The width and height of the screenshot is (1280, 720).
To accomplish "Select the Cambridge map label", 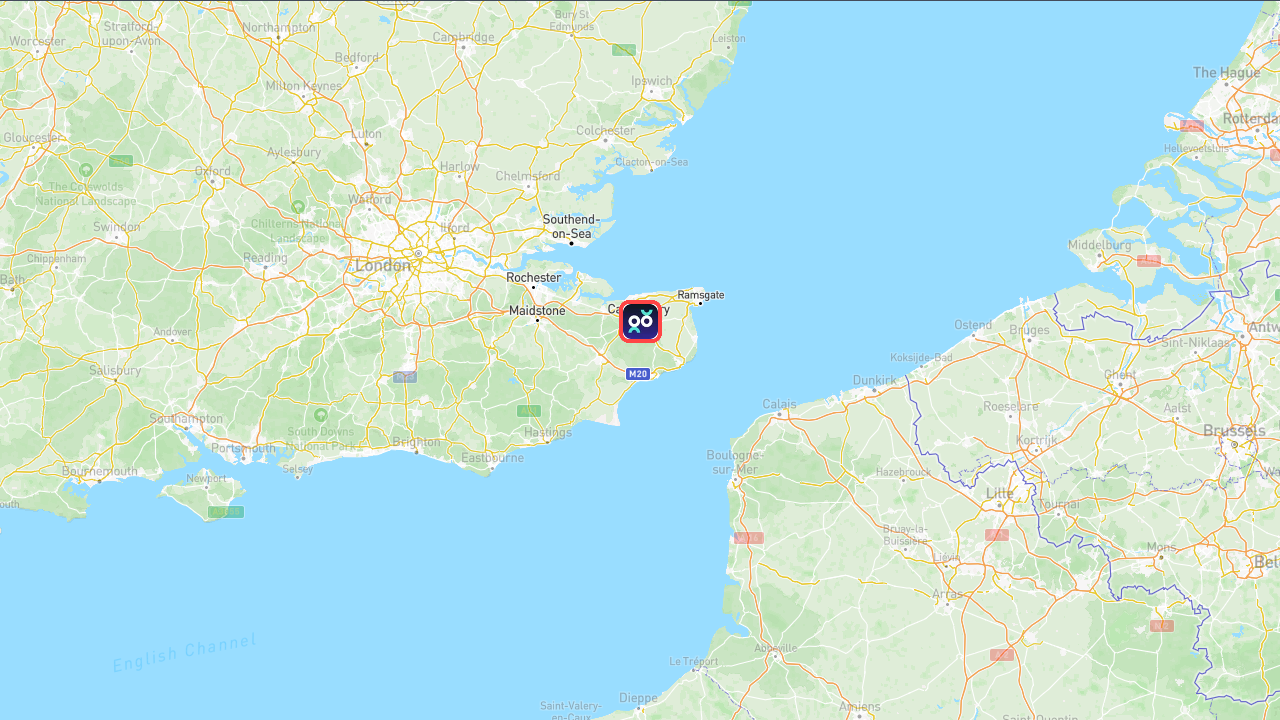I will pyautogui.click(x=463, y=38).
